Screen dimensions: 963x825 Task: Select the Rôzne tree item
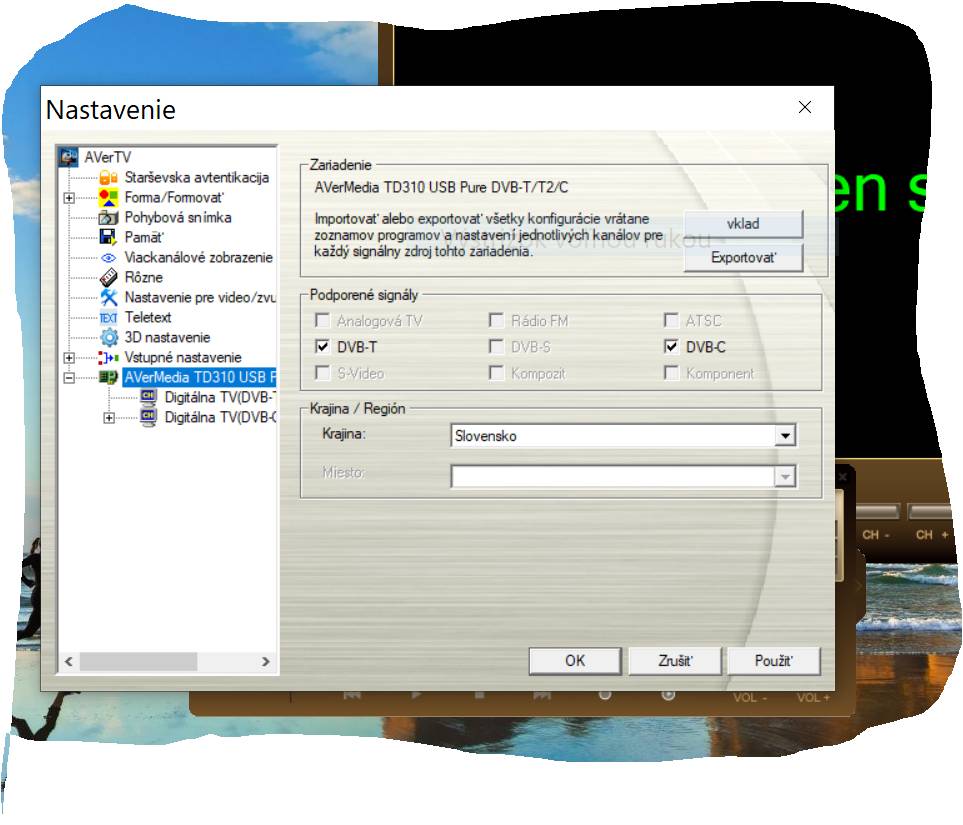144,278
